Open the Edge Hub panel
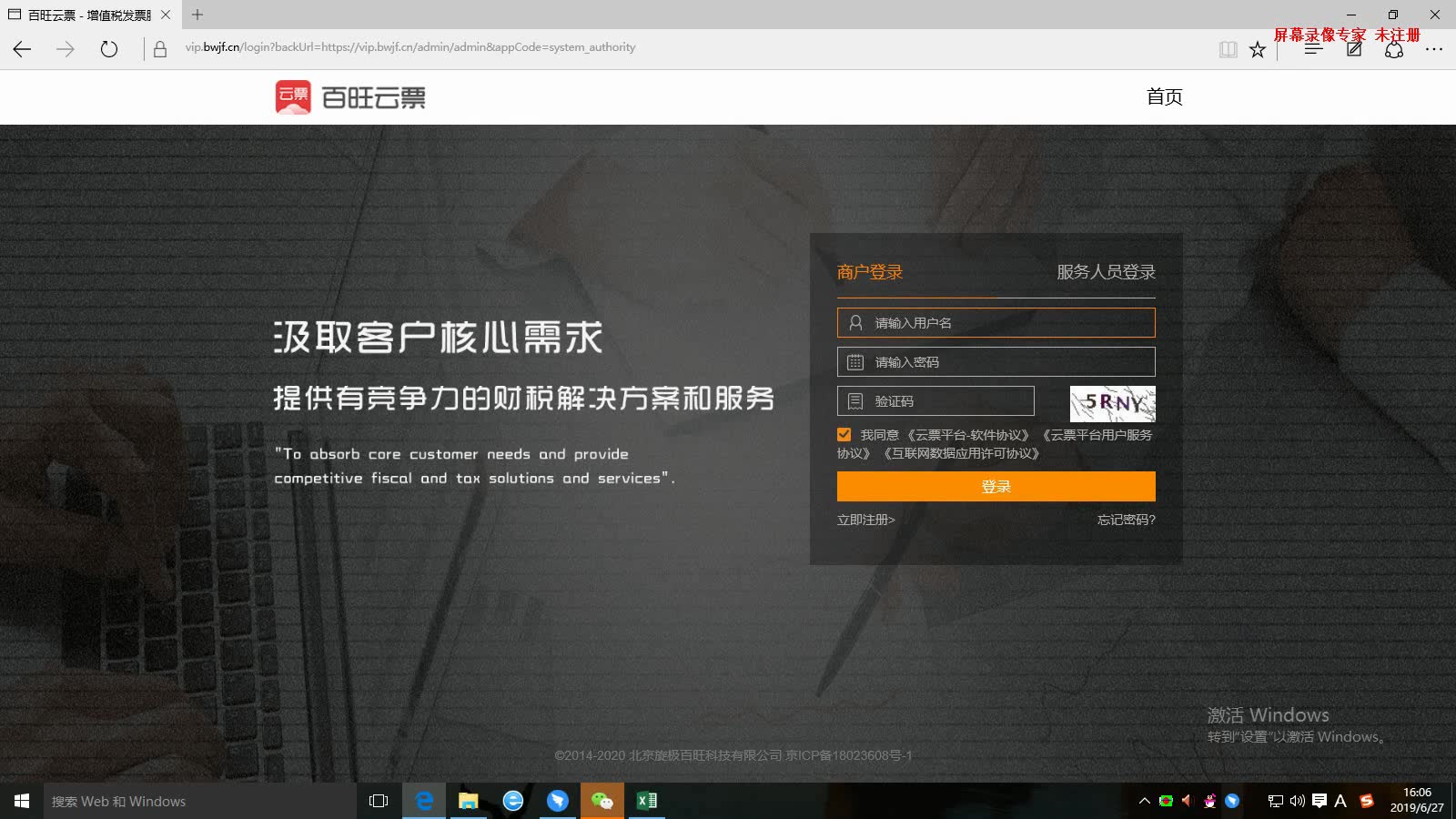 [x=1313, y=49]
